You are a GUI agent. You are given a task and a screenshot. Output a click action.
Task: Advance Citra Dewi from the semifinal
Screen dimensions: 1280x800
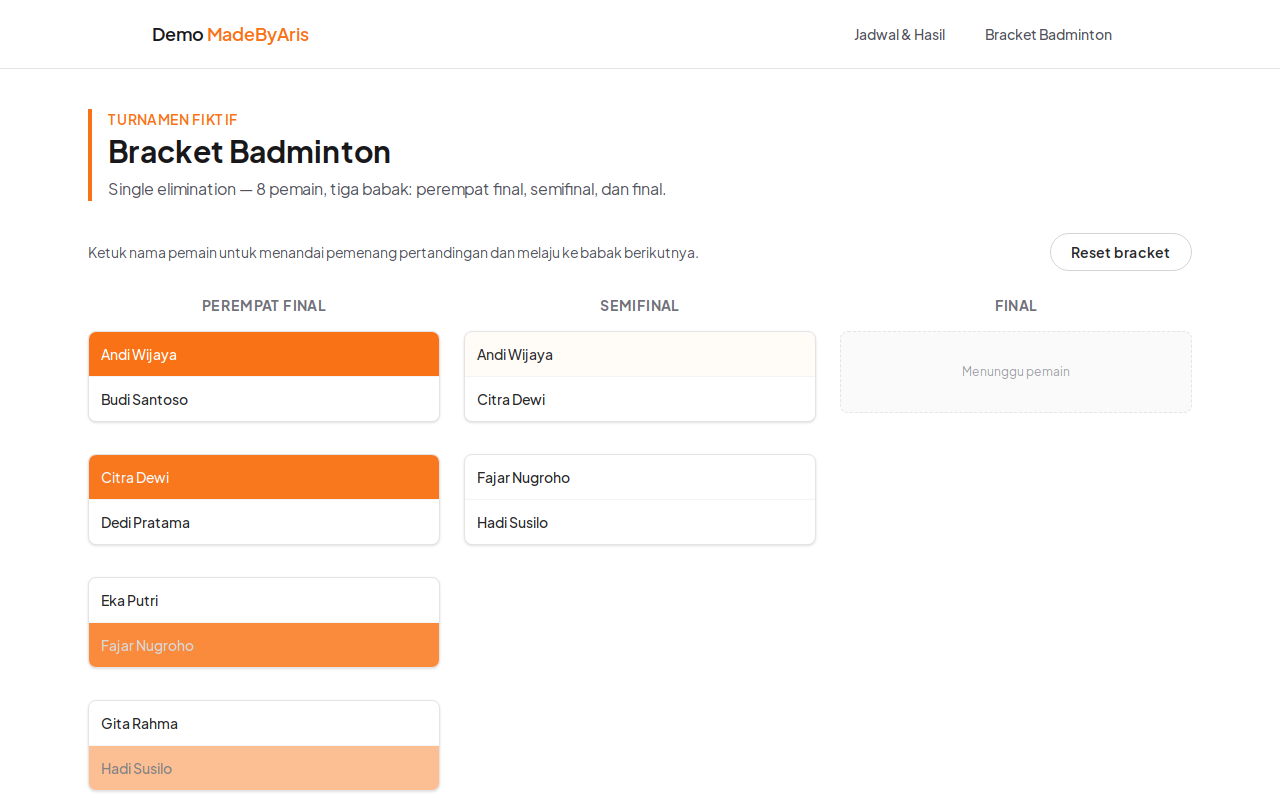point(640,399)
